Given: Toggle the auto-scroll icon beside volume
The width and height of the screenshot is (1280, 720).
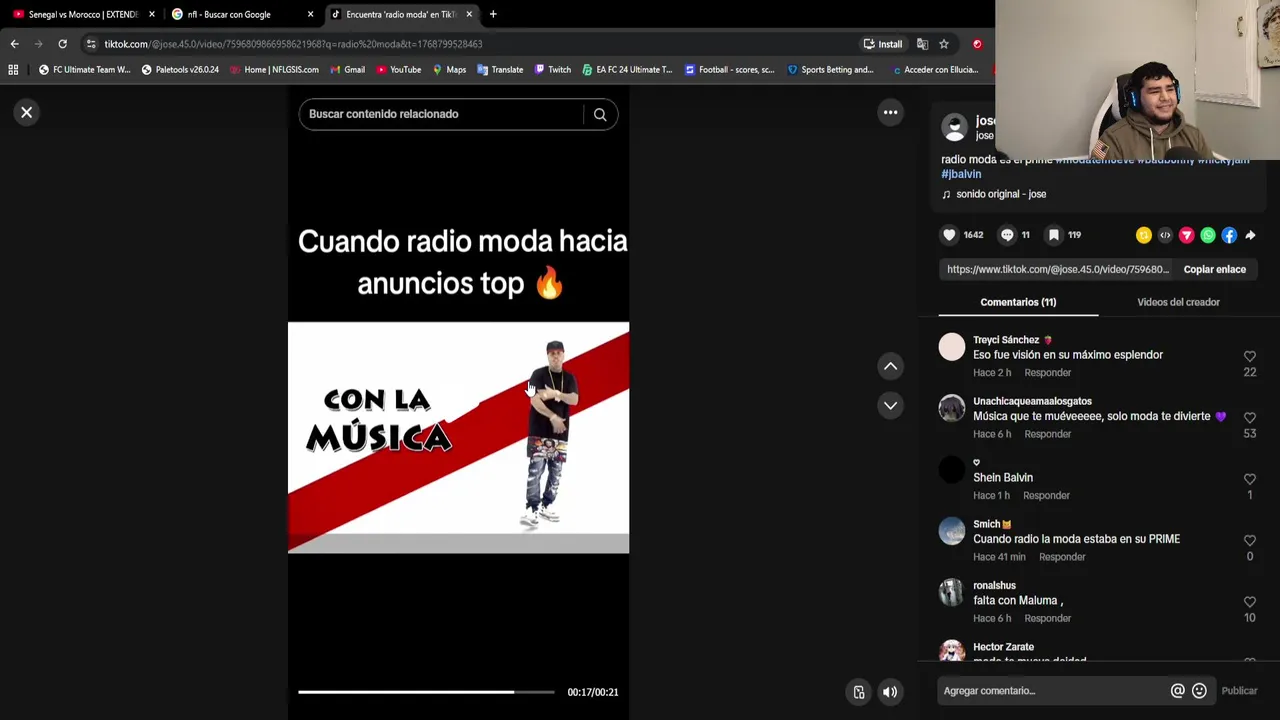Looking at the screenshot, I should [858, 692].
